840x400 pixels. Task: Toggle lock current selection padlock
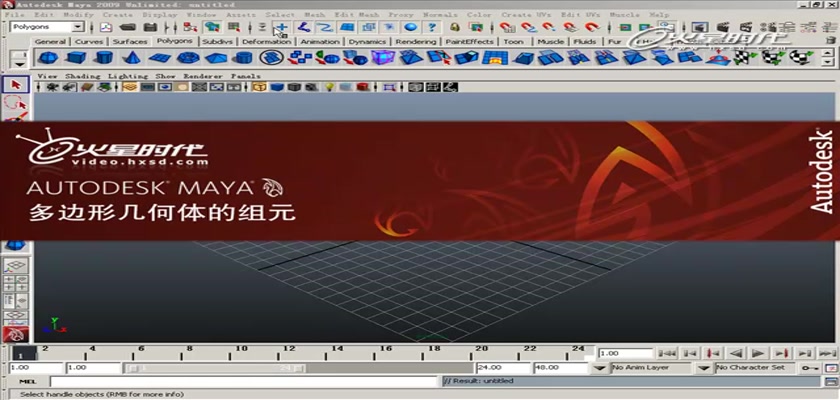(455, 27)
